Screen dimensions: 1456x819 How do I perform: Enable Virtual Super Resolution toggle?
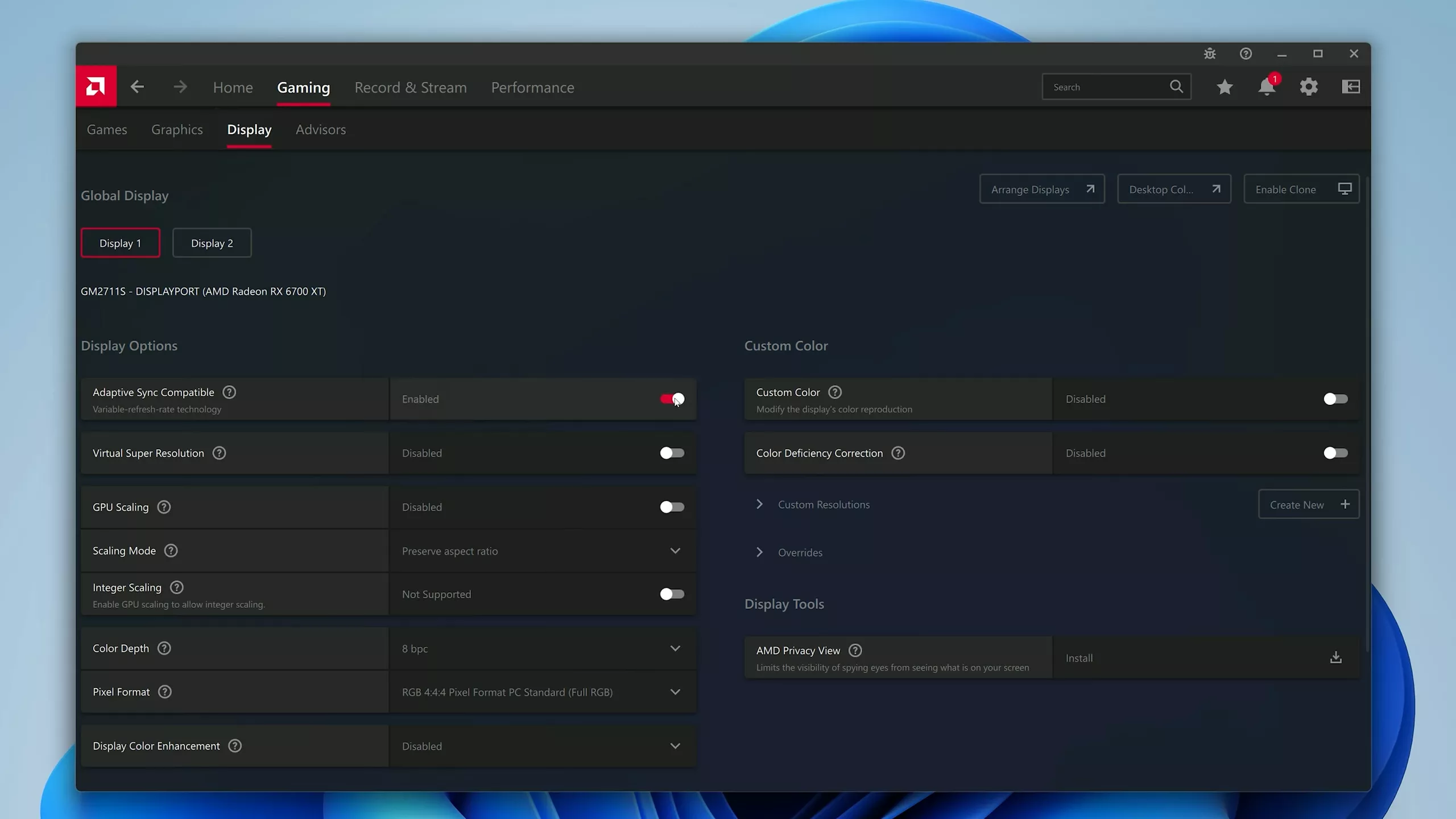tap(672, 453)
